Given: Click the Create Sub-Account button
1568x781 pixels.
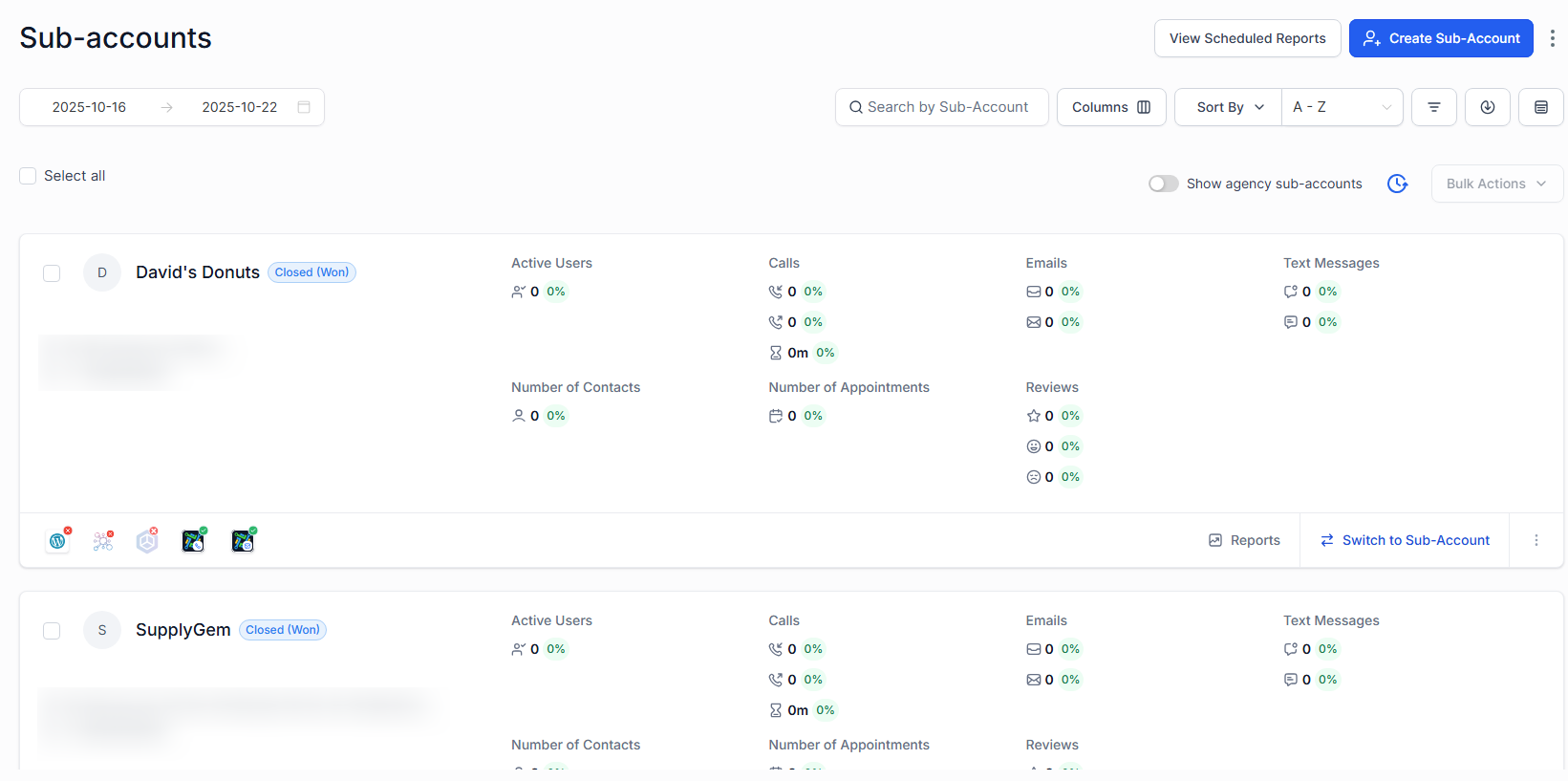Looking at the screenshot, I should click(x=1440, y=38).
